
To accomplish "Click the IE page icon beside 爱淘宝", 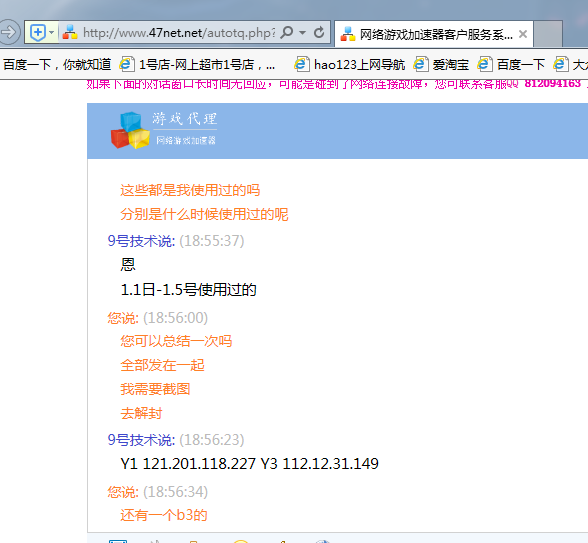I will click(x=420, y=64).
